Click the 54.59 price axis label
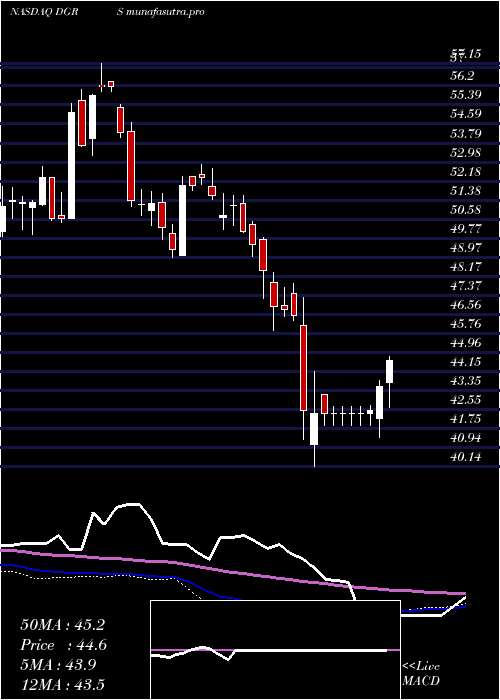 466,114
